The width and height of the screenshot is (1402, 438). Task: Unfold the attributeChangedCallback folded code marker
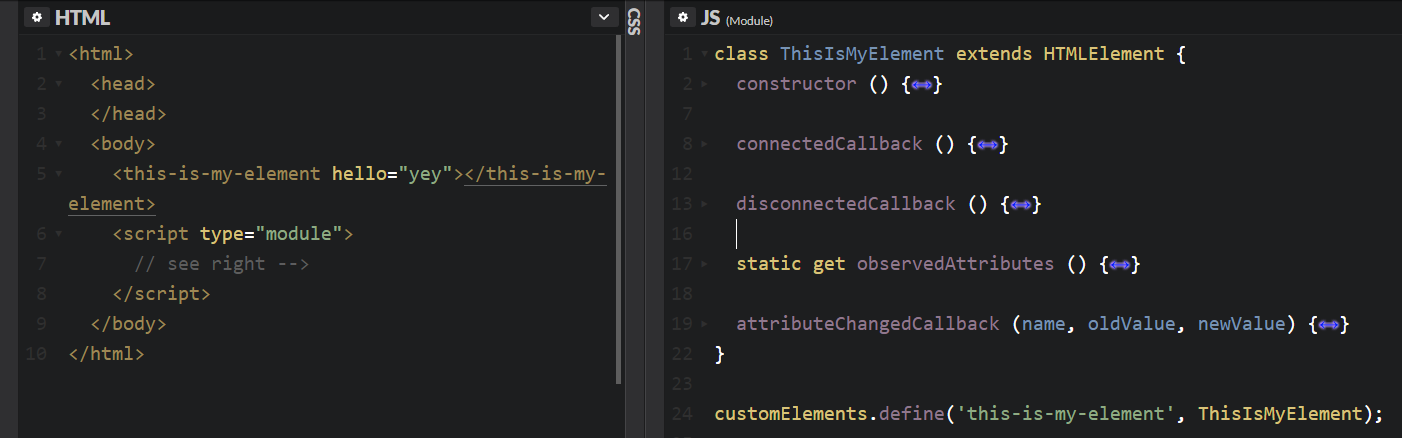click(x=1328, y=325)
